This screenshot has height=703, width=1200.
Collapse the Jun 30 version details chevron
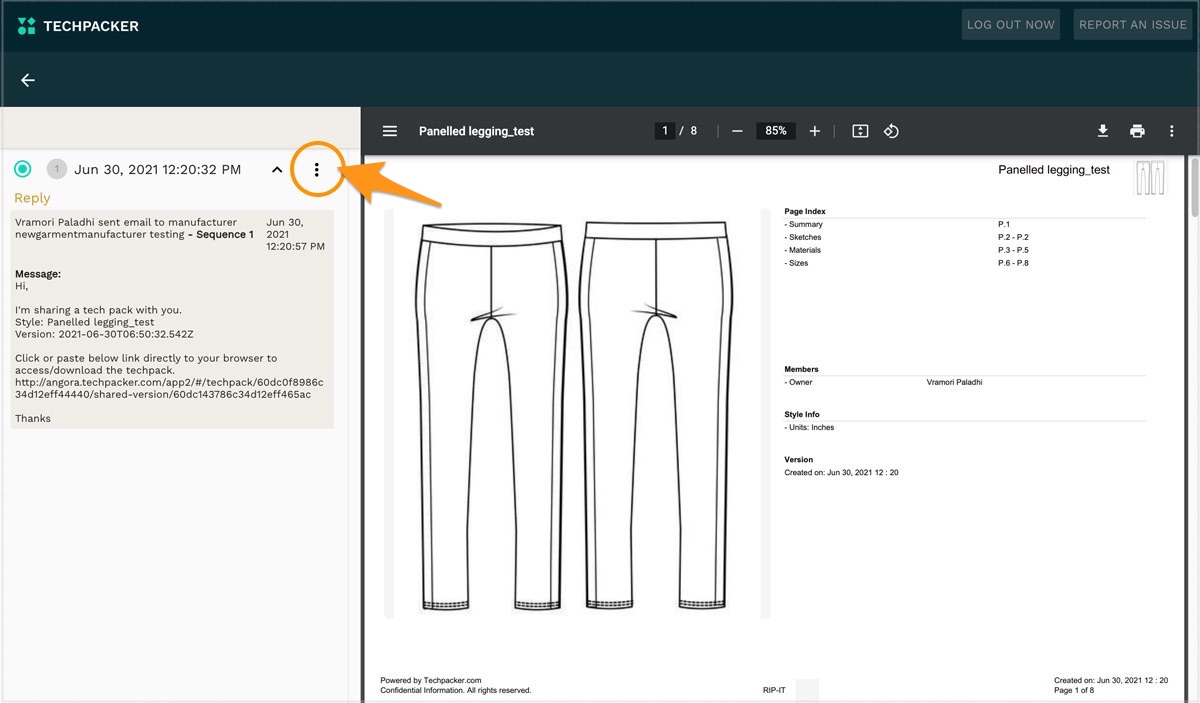coord(277,170)
